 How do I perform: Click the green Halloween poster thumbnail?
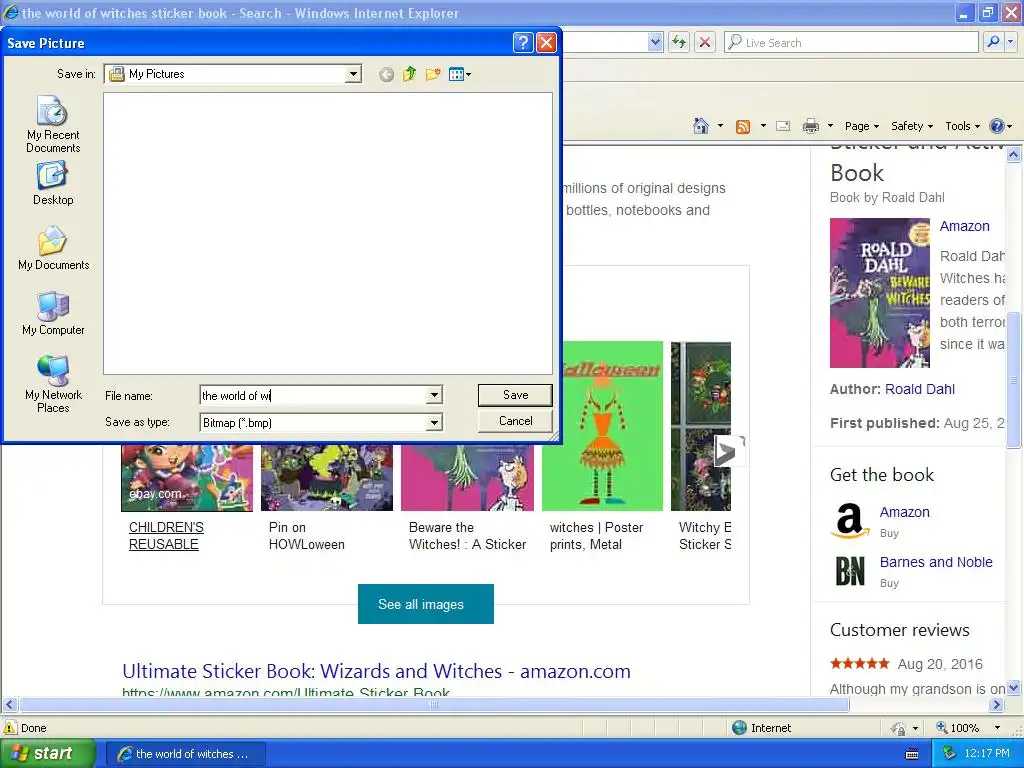[602, 426]
